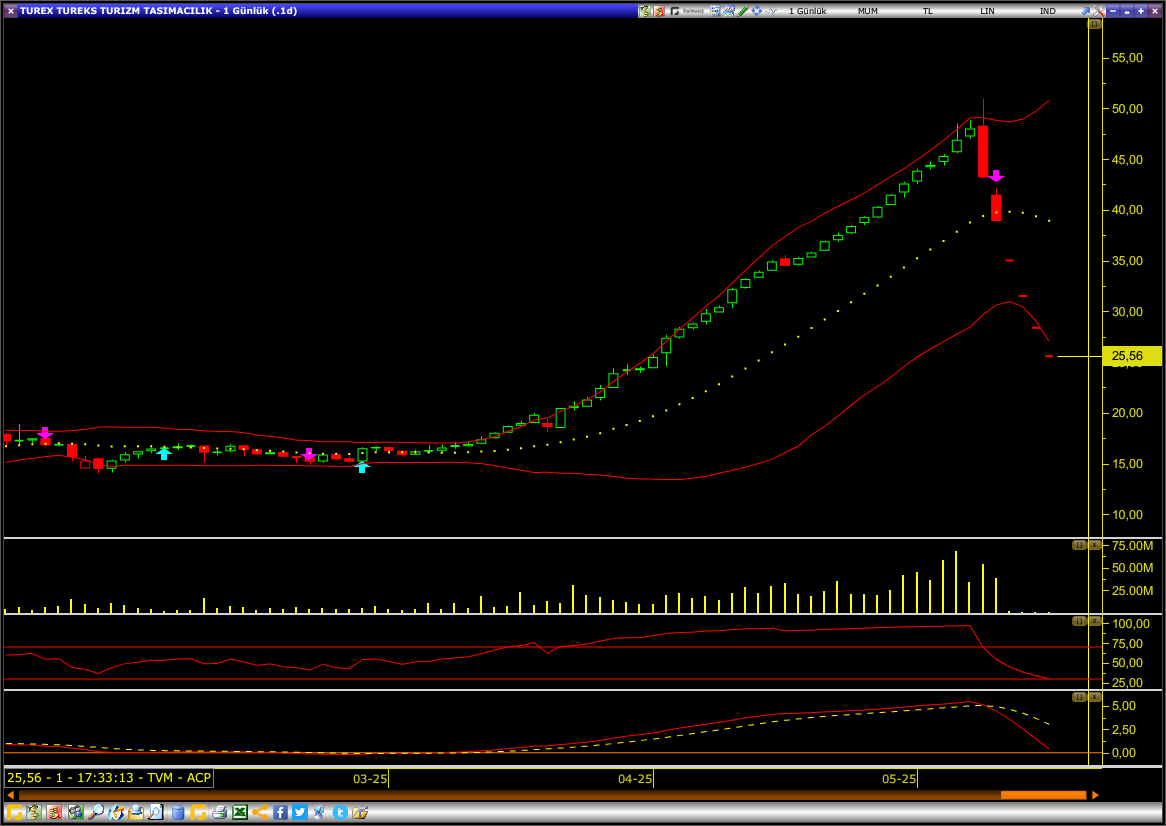Image resolution: width=1166 pixels, height=826 pixels.
Task: Open the LIN scale dropdown
Action: tap(988, 11)
